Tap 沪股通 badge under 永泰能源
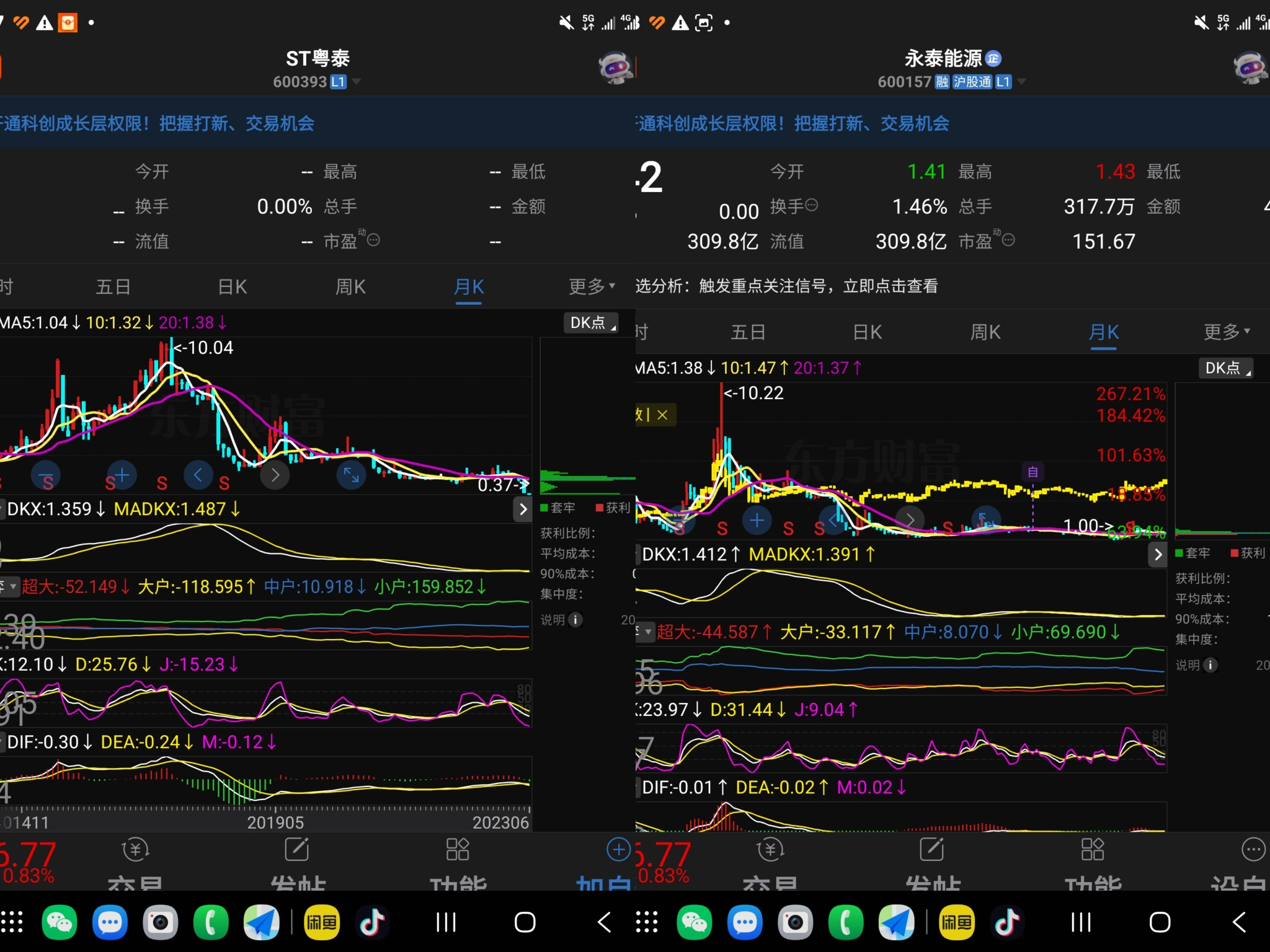 point(972,82)
